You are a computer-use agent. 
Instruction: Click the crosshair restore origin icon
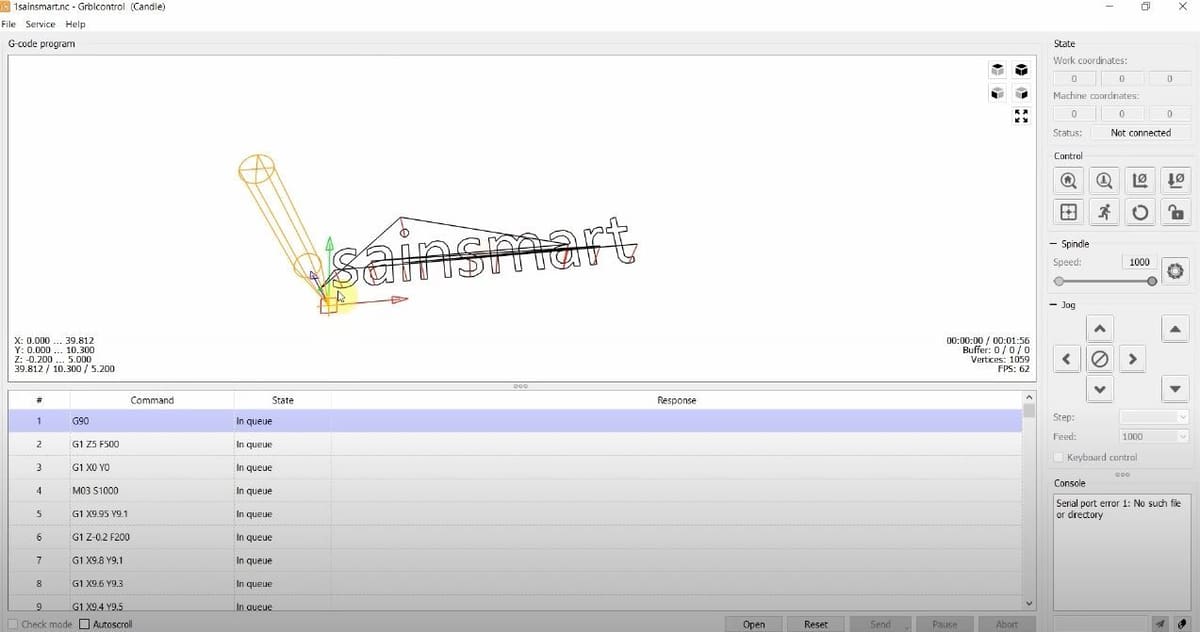(1069, 212)
